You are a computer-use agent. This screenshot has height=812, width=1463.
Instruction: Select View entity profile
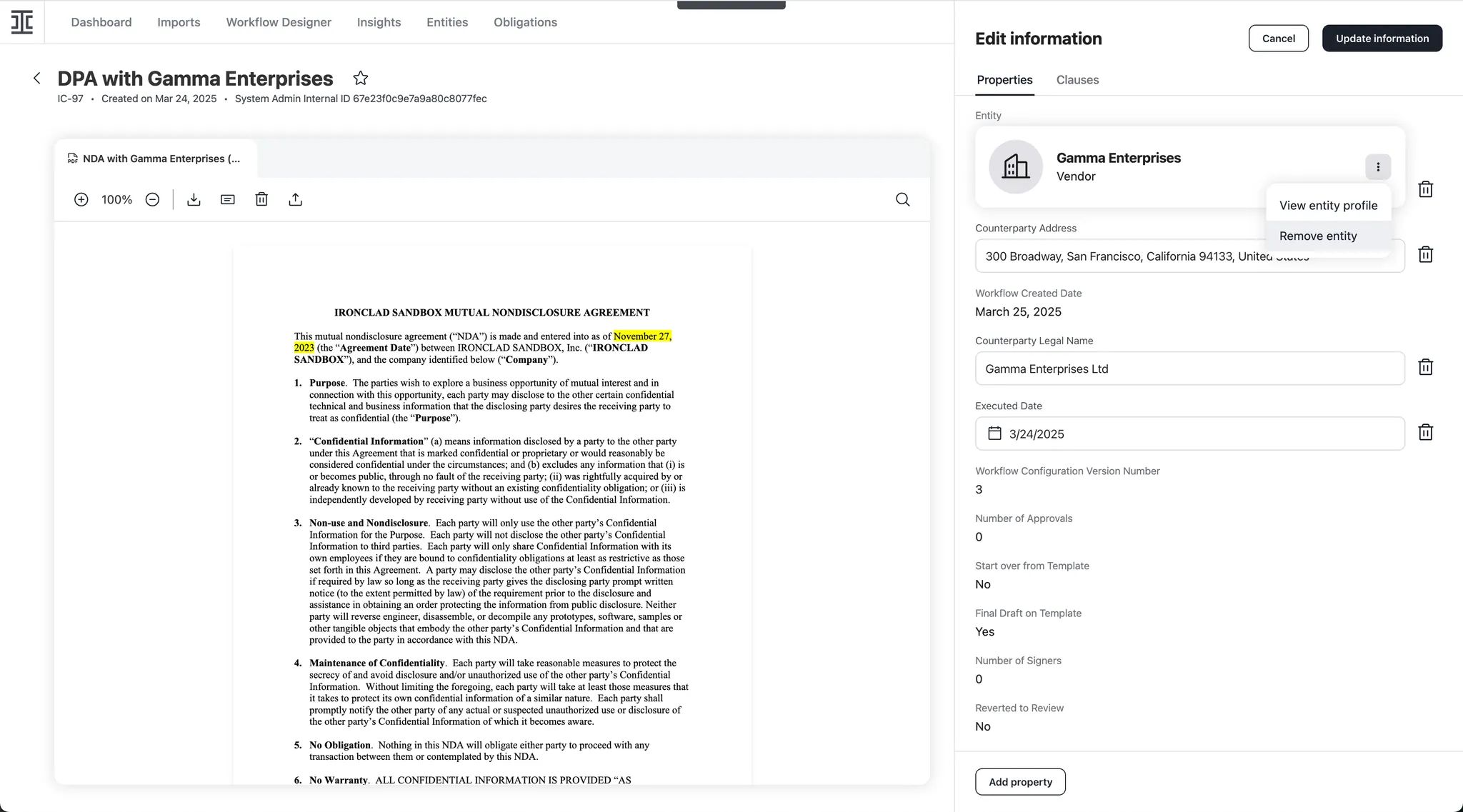click(x=1328, y=205)
